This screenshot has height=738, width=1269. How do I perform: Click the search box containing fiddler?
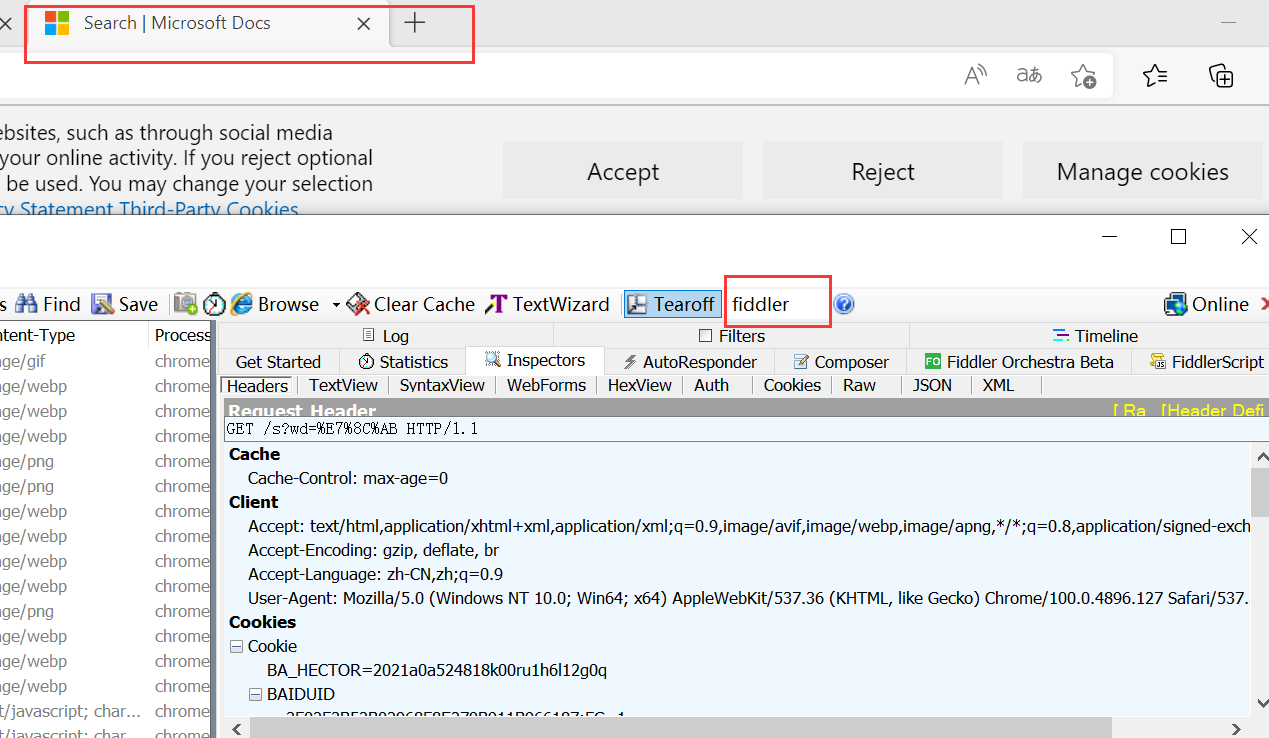778,304
